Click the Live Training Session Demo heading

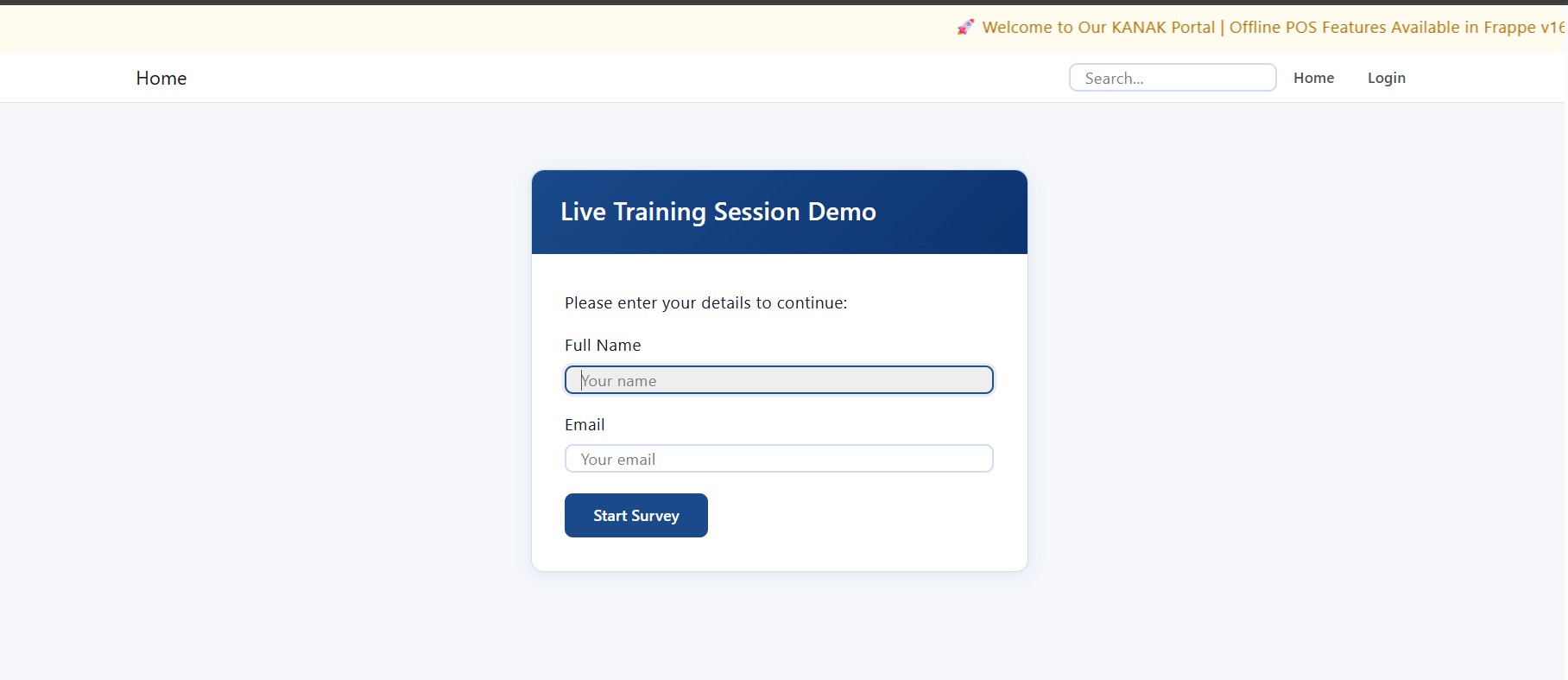tap(718, 212)
